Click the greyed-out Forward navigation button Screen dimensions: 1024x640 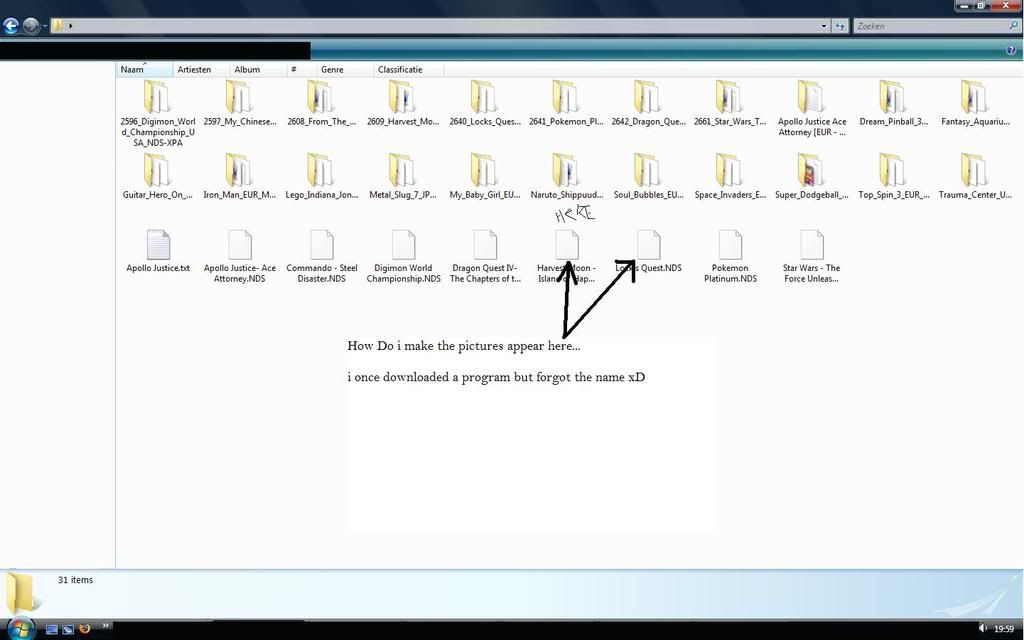click(31, 25)
